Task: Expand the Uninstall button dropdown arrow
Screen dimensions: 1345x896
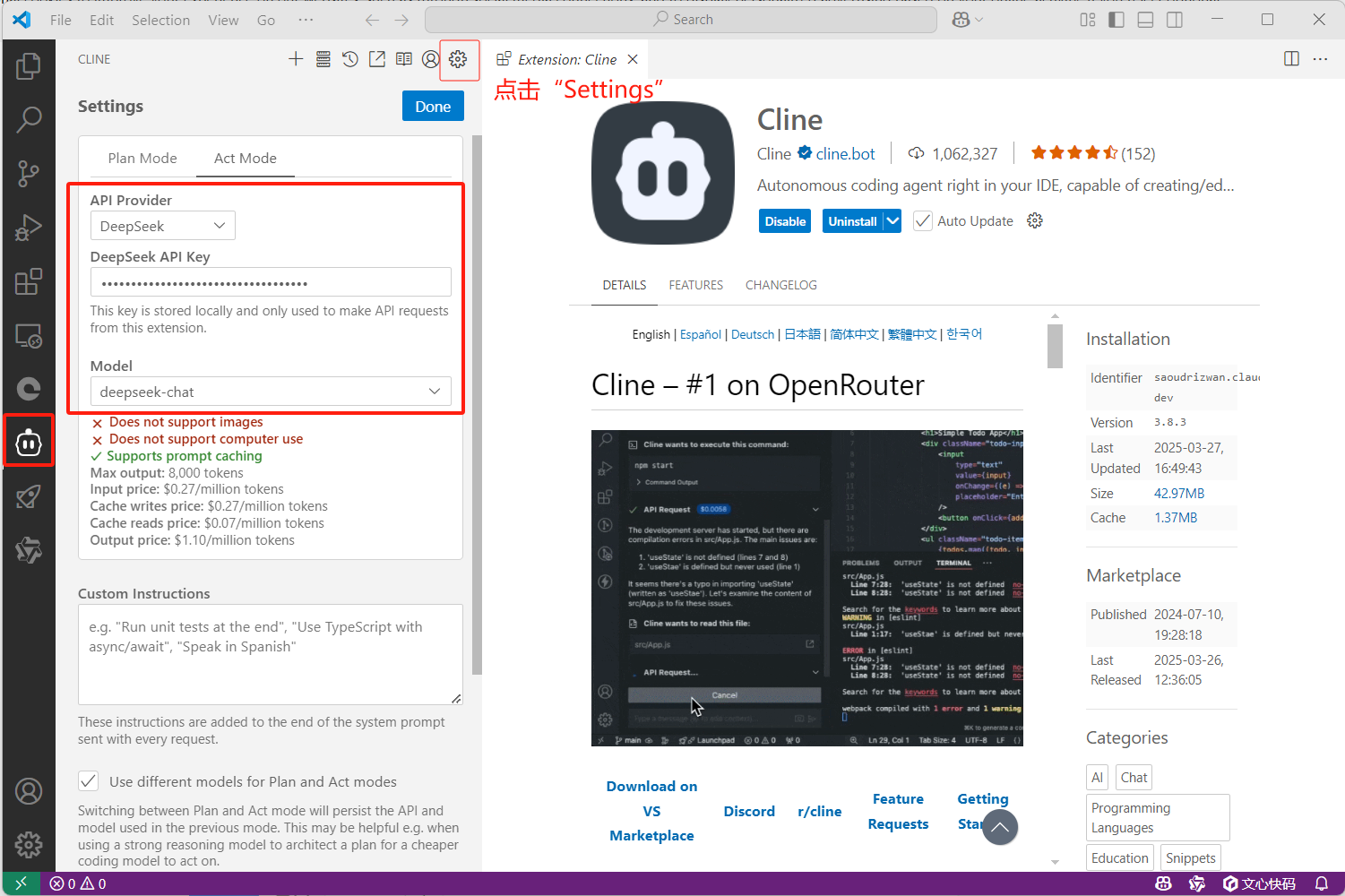Action: 892,221
